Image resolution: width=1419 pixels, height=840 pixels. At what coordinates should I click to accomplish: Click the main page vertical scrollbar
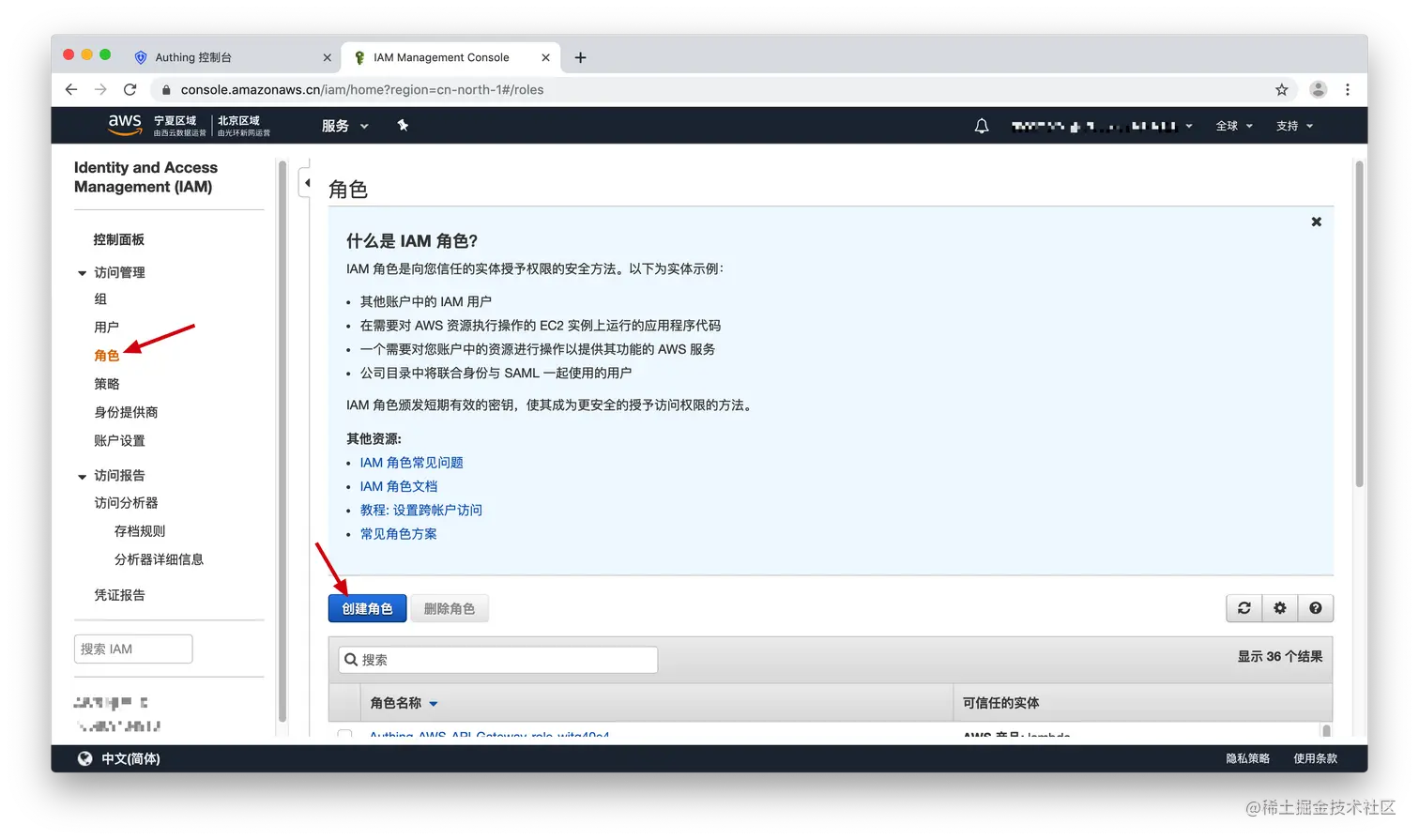1359,324
